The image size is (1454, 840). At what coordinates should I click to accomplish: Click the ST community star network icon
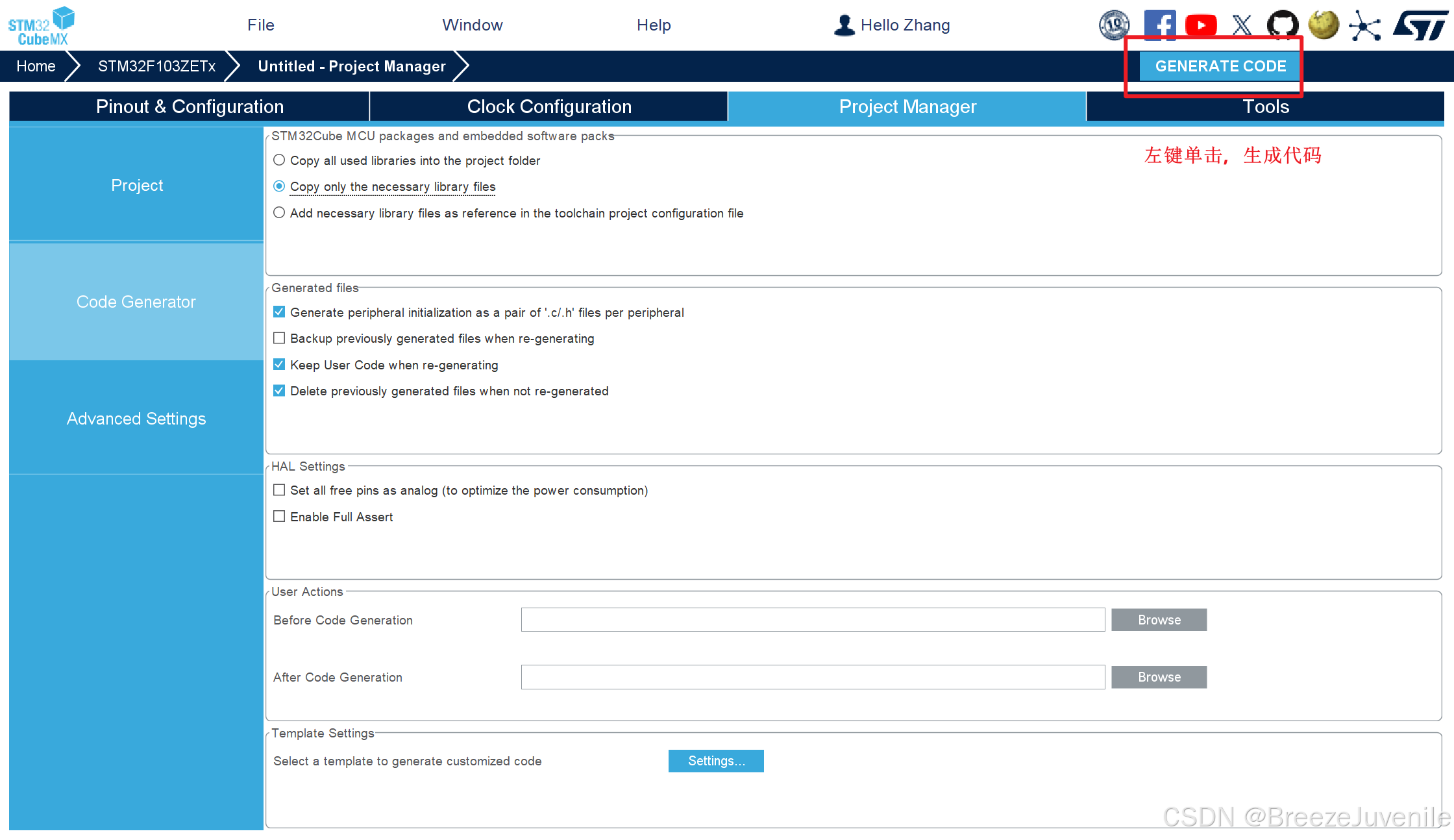click(1364, 26)
